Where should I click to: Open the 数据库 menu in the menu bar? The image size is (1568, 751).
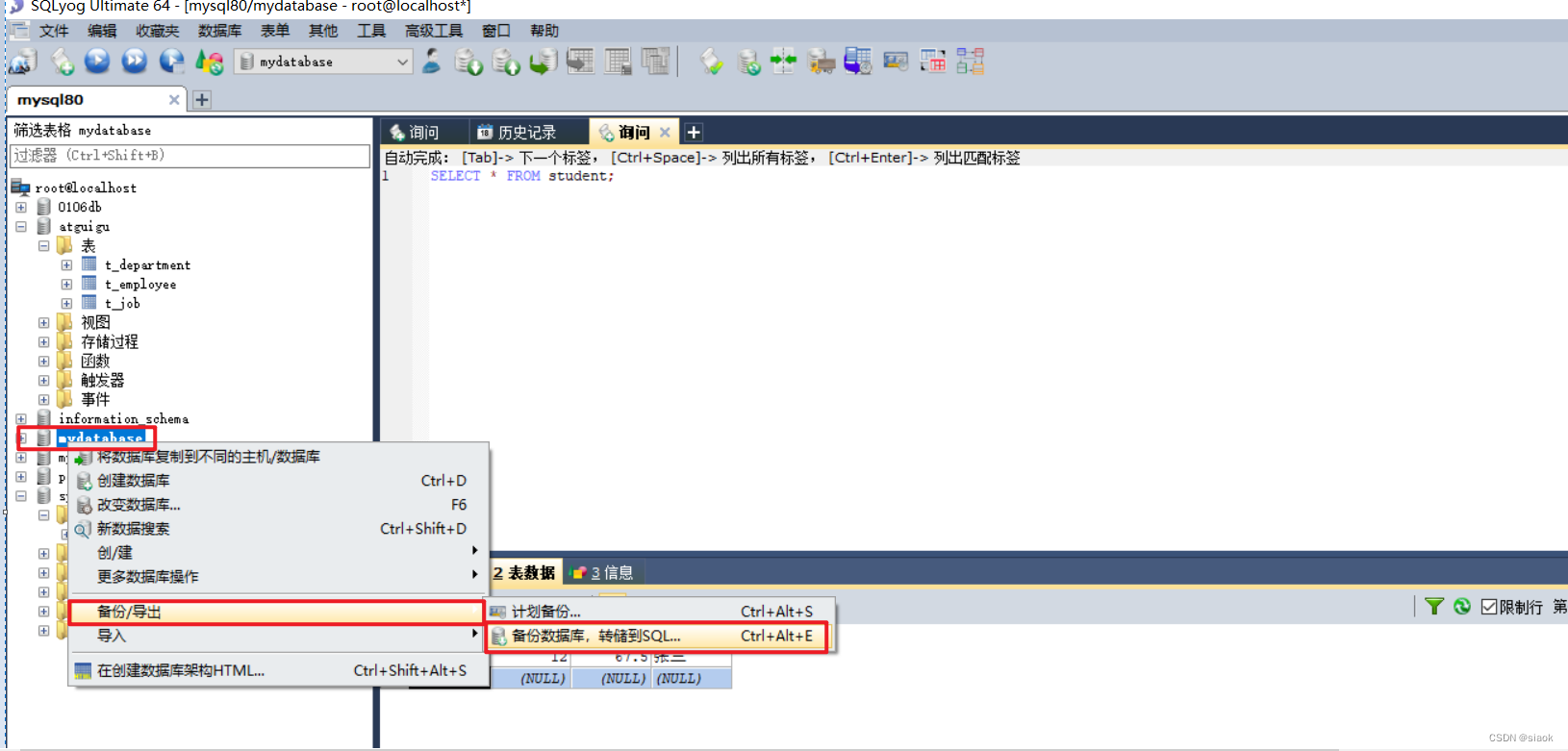pyautogui.click(x=219, y=31)
